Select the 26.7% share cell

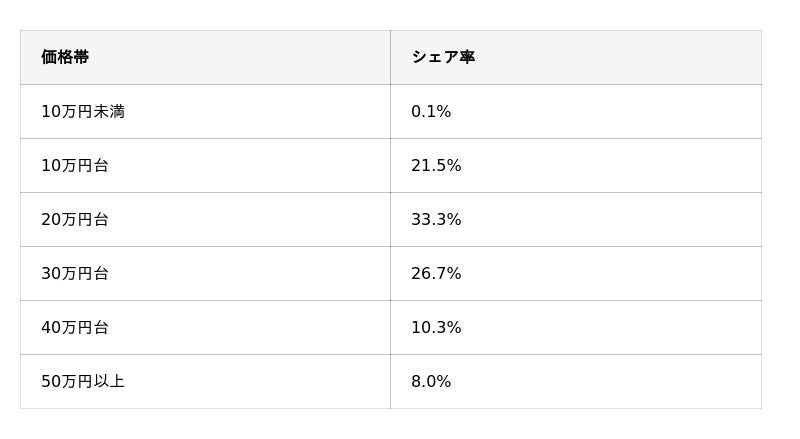coord(436,273)
